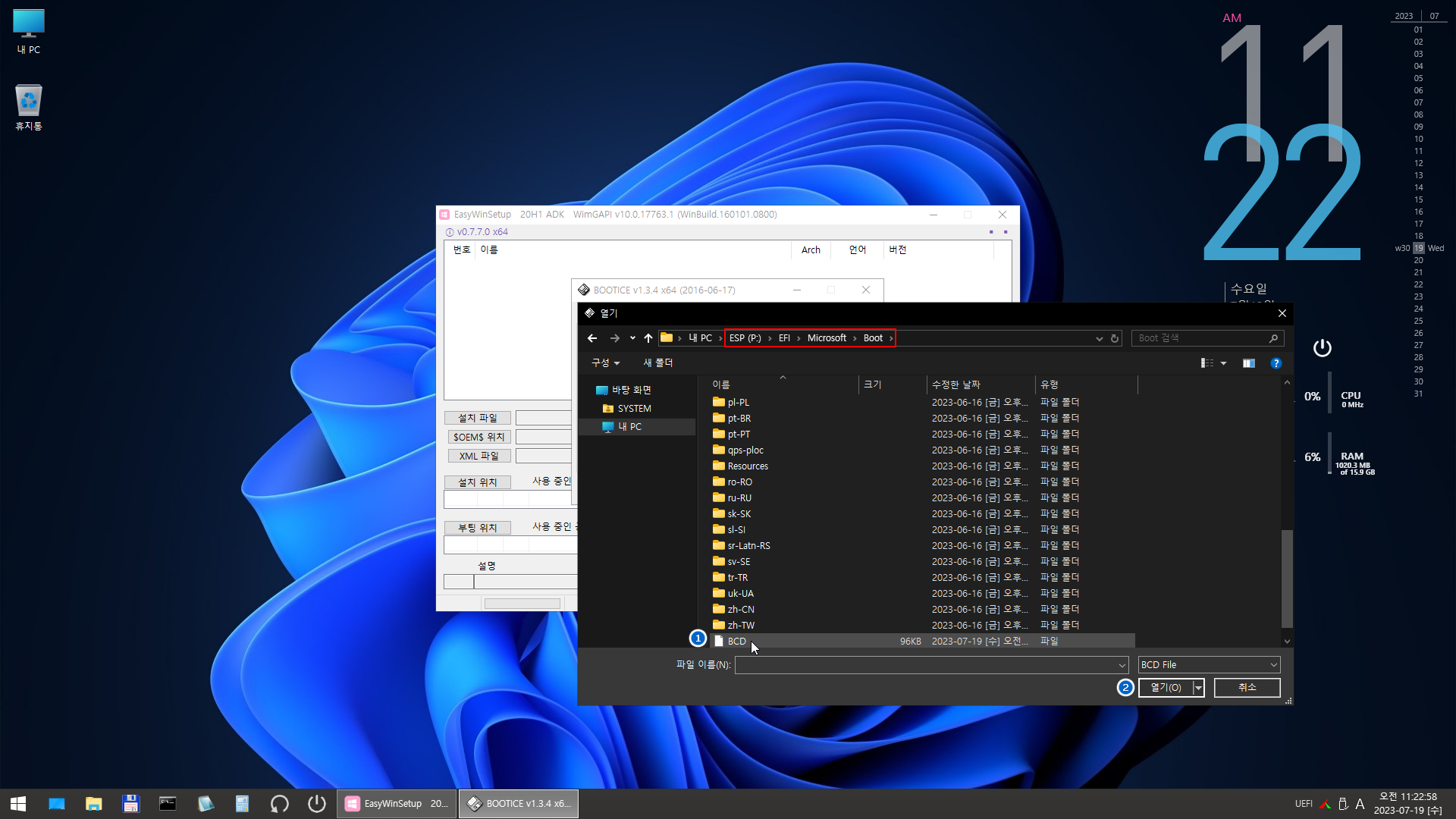Switch to BOOTICE taskbar button

click(x=519, y=804)
